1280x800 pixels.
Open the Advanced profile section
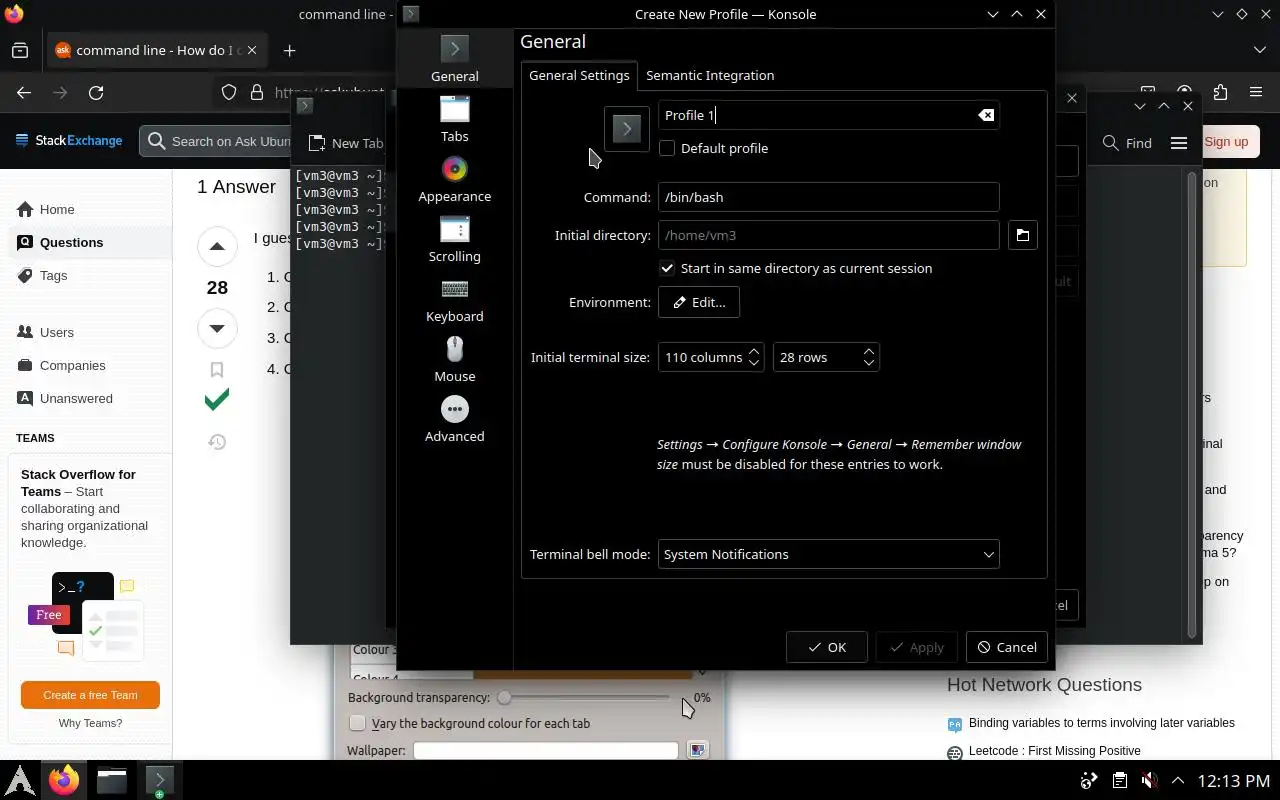(454, 419)
